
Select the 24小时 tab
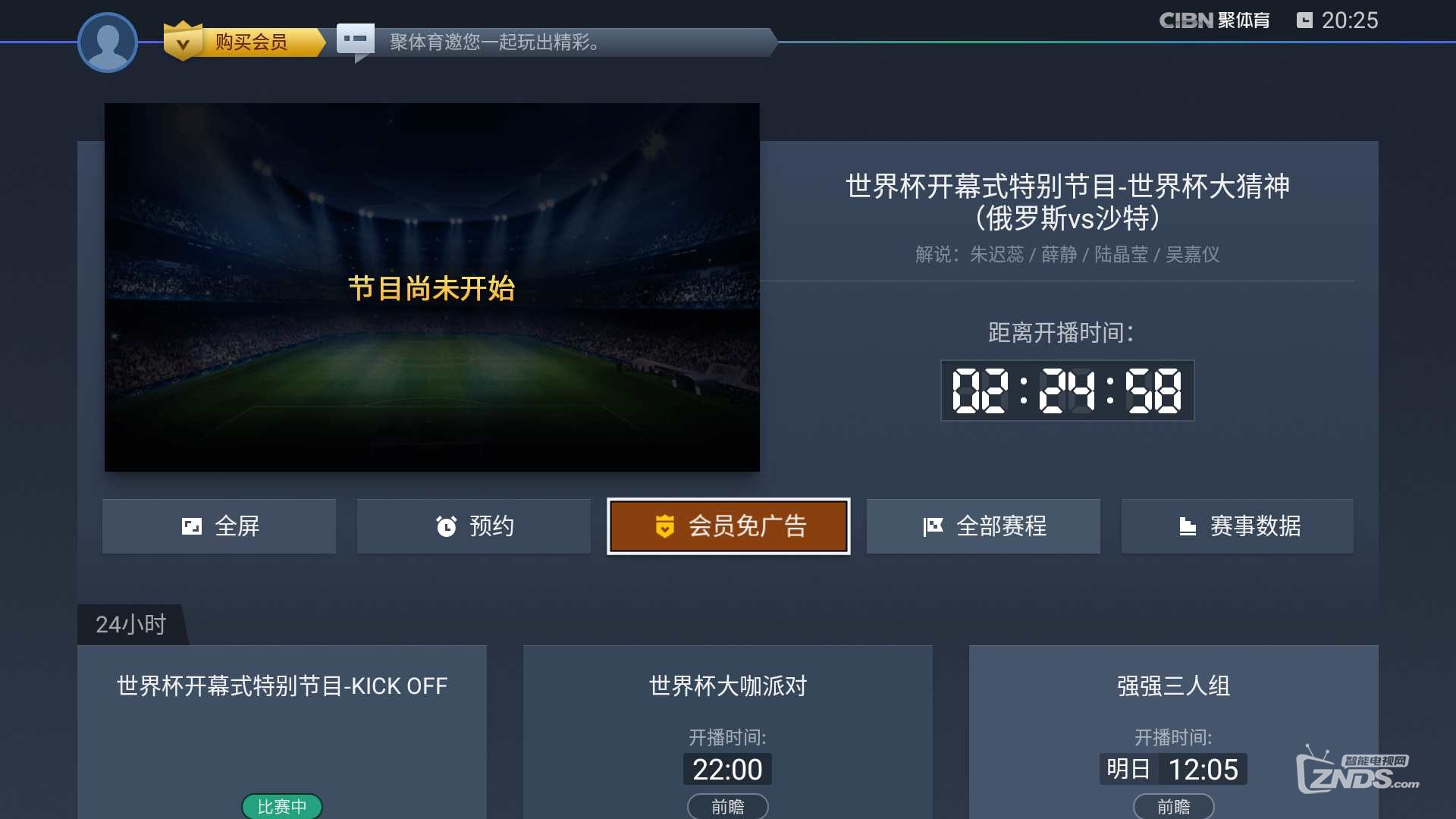(x=131, y=625)
